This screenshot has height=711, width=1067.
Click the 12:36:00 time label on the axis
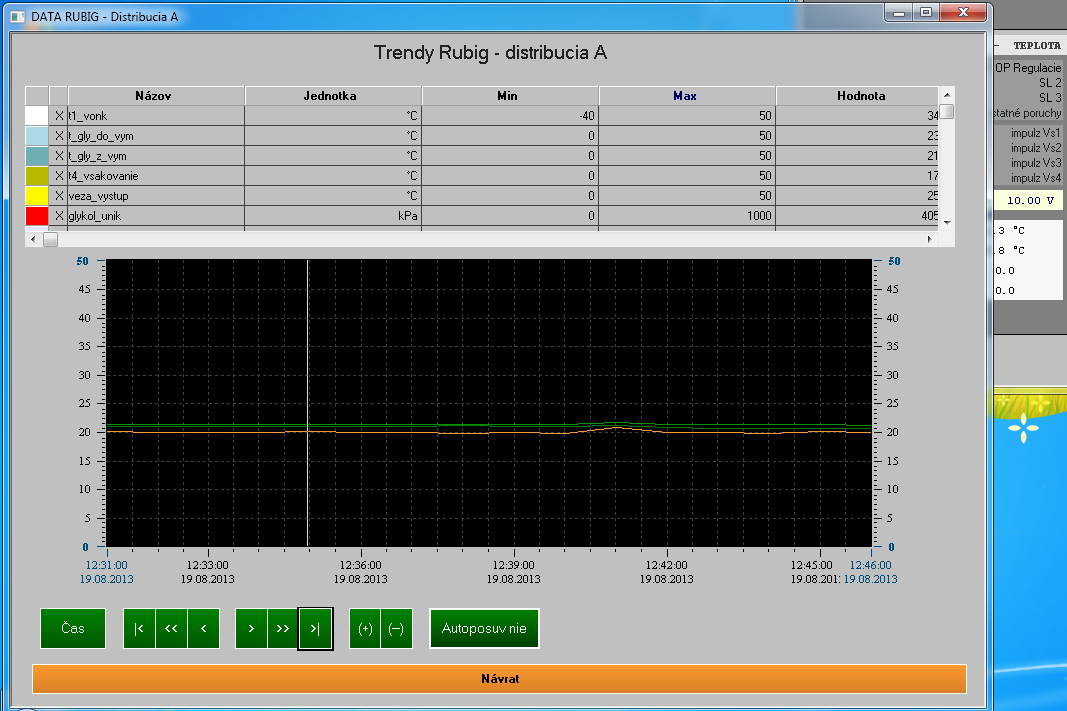coord(361,565)
